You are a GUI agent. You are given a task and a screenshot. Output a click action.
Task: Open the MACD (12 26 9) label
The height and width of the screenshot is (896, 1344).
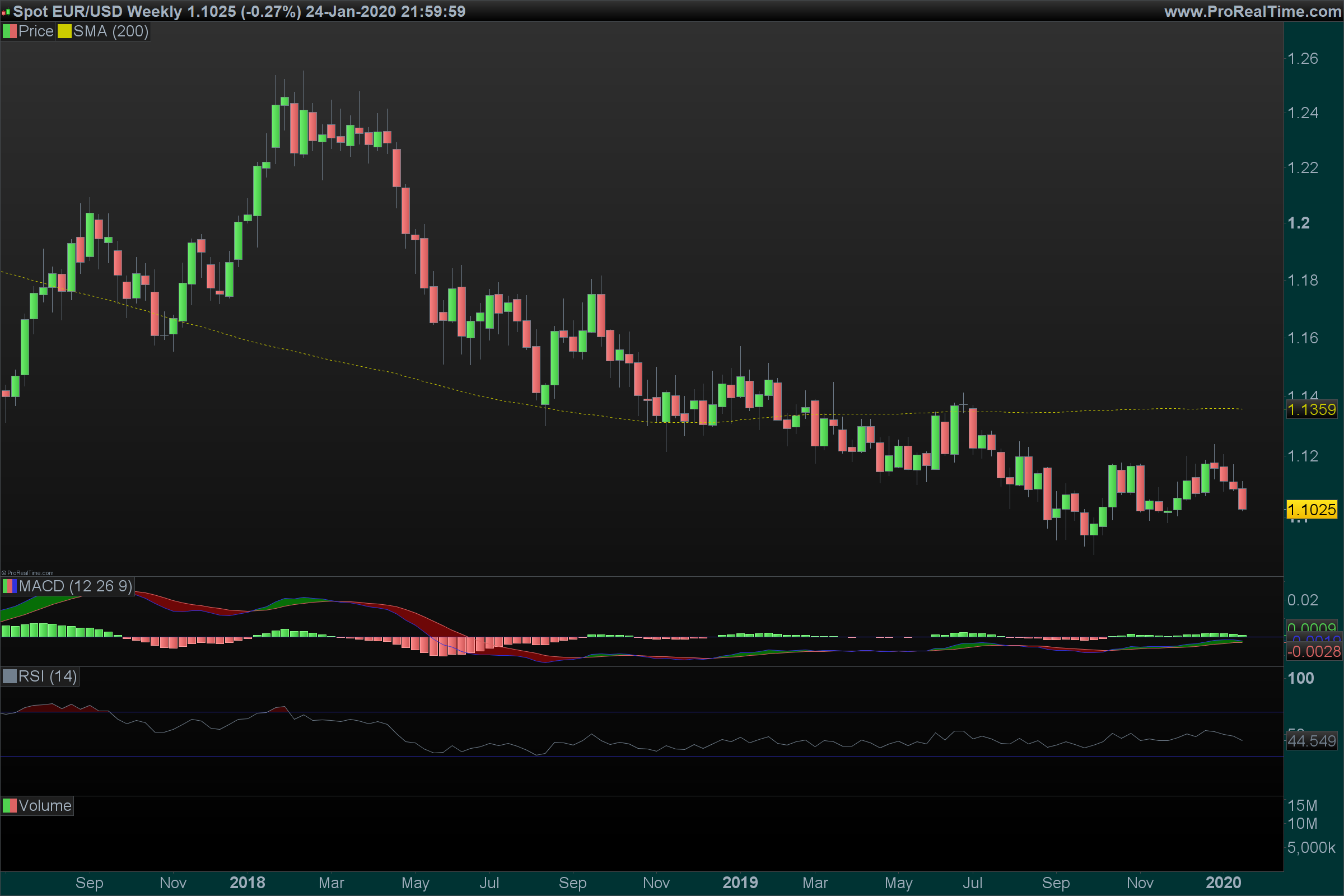[76, 586]
